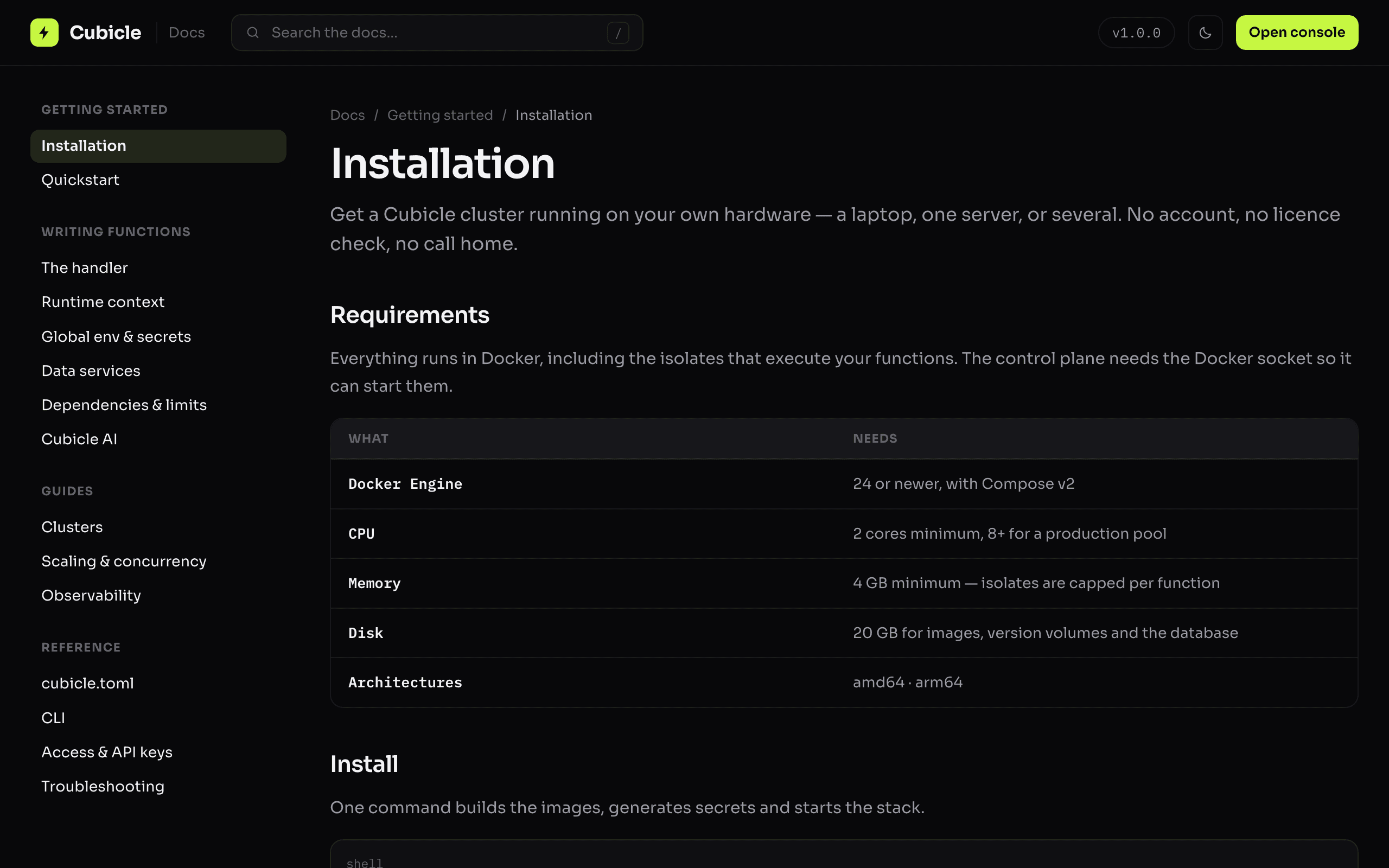Focus the Search the docs field

(437, 33)
